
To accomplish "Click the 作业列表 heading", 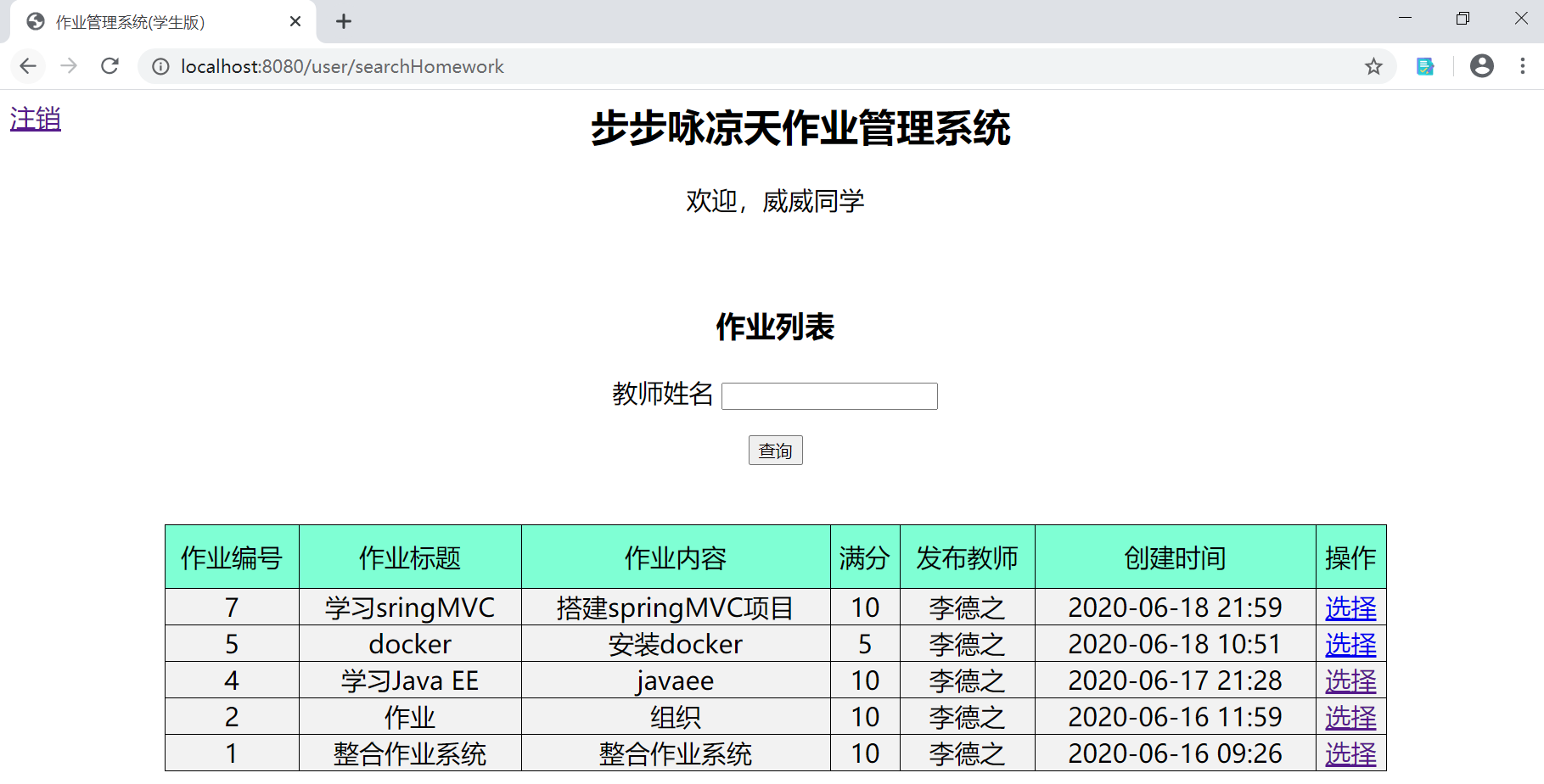I will [x=775, y=327].
